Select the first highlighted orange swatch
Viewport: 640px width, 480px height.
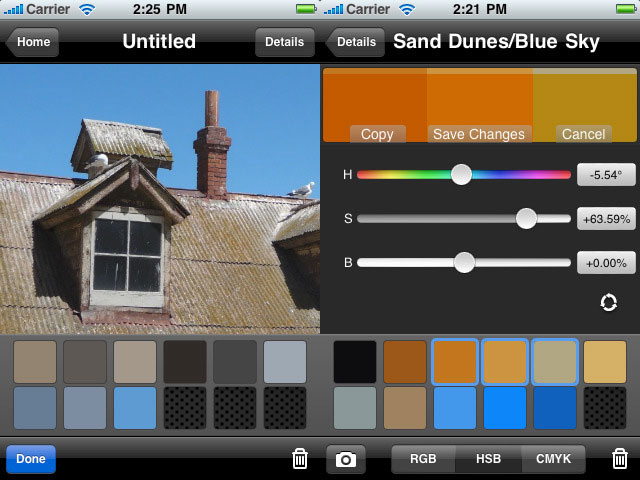click(x=455, y=362)
